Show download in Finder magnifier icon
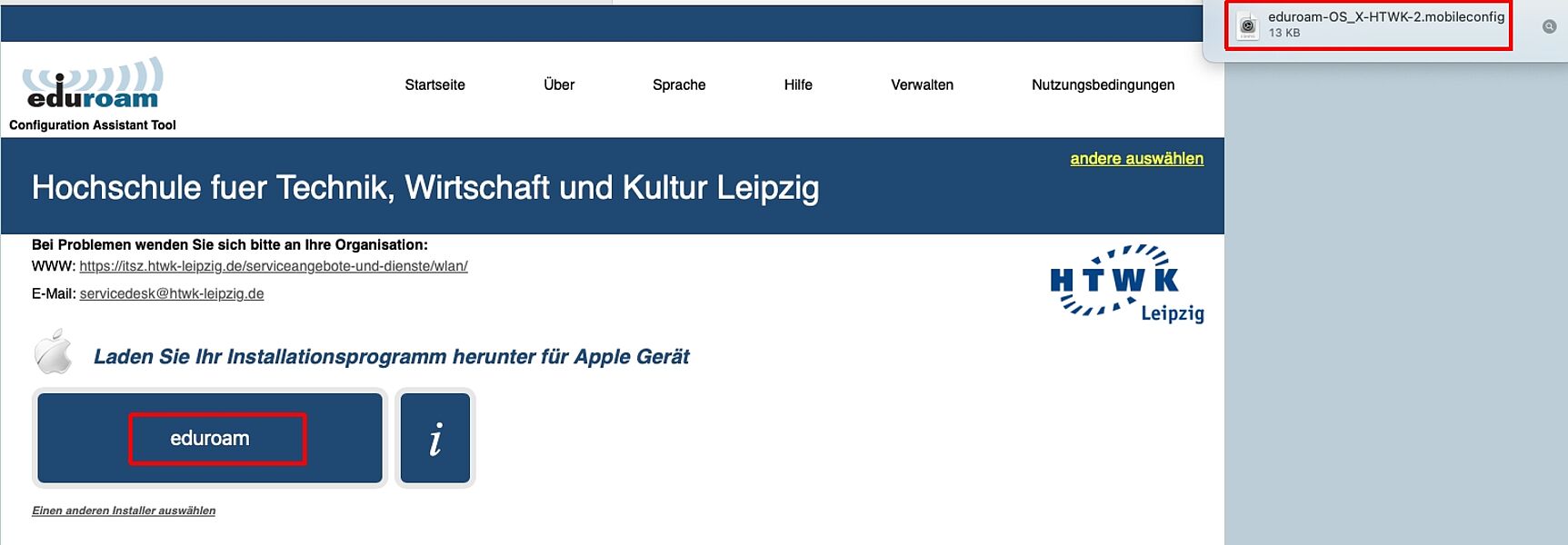1568x545 pixels. (1549, 26)
